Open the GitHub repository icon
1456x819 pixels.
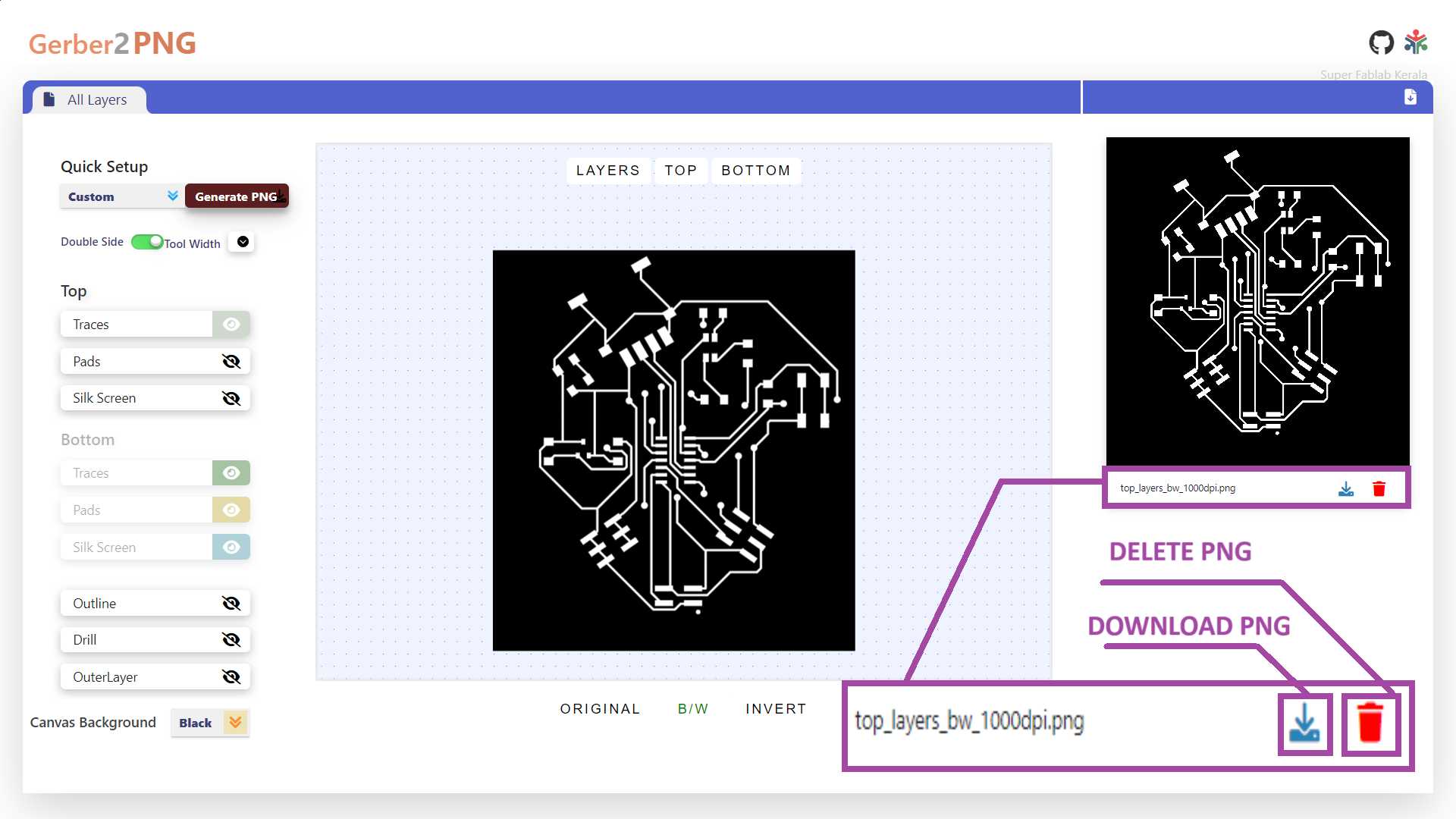pyautogui.click(x=1381, y=42)
